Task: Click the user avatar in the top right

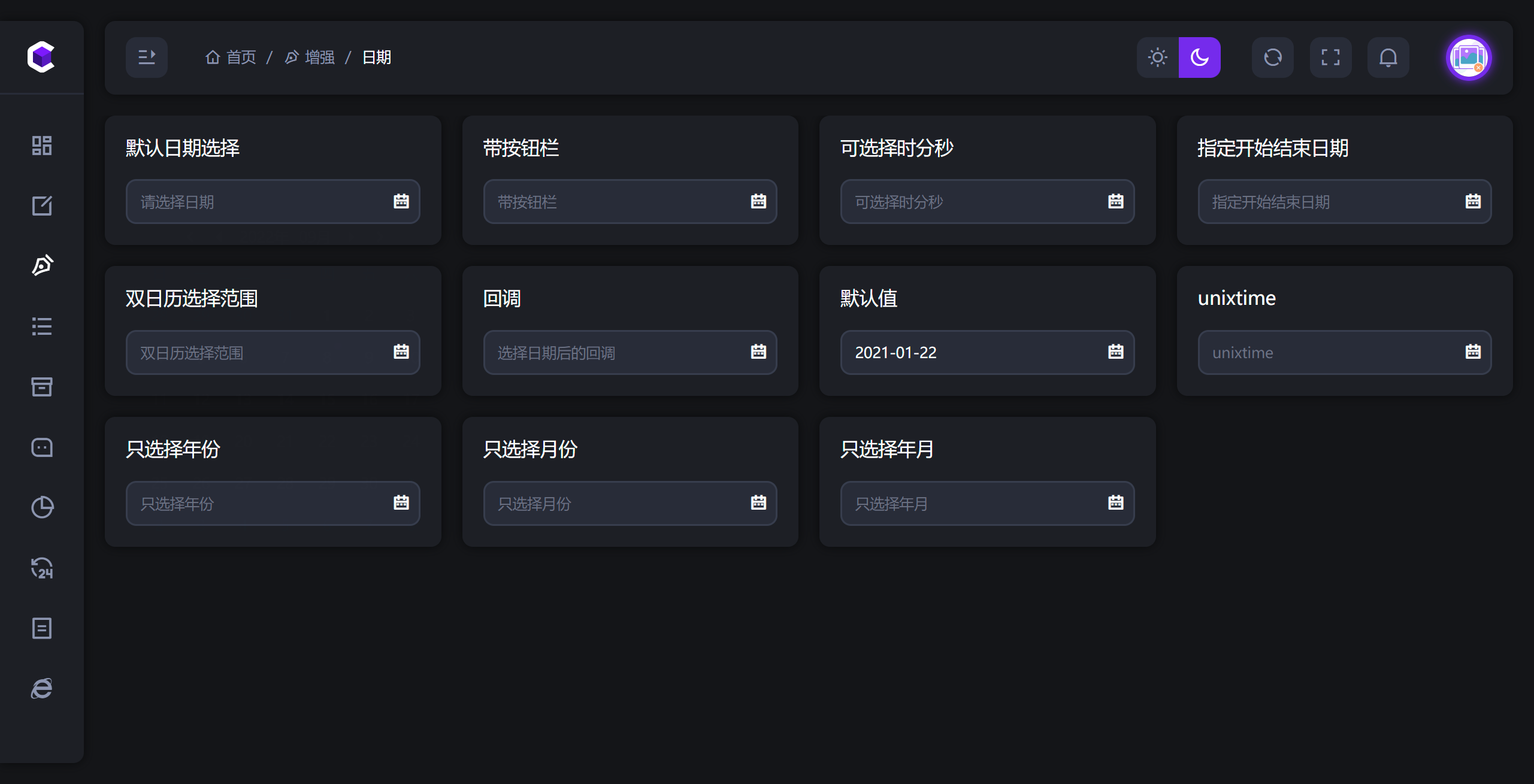Action: (x=1469, y=57)
